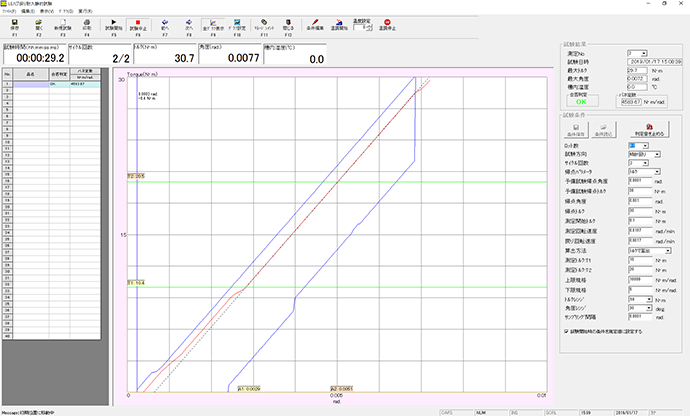Click the 品名 column header in the table
Image resolution: width=690 pixels, height=416 pixels.
(30, 74)
